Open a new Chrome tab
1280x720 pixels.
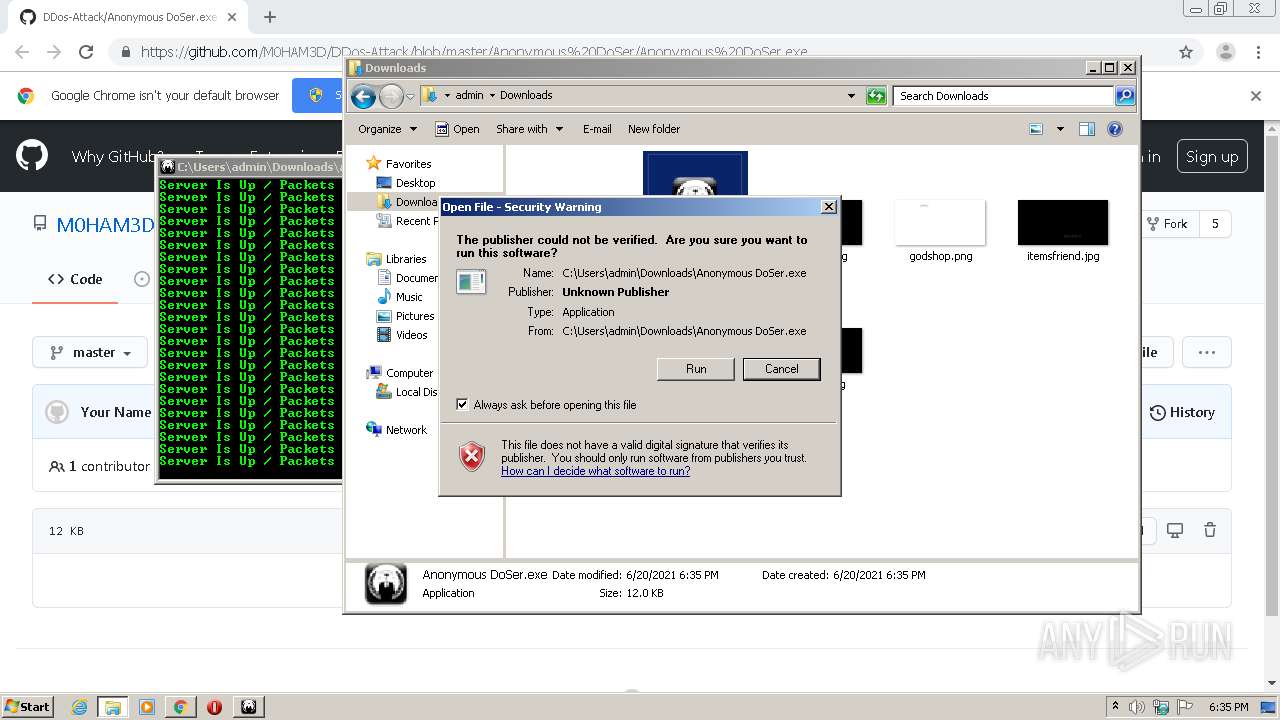pyautogui.click(x=269, y=17)
